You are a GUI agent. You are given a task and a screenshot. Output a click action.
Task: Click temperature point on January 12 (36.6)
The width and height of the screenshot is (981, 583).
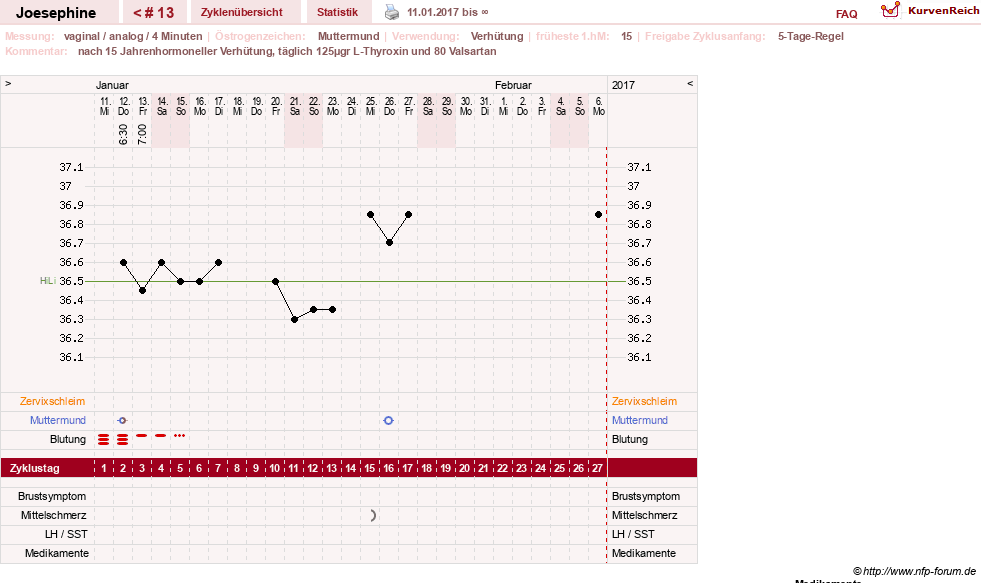(123, 263)
